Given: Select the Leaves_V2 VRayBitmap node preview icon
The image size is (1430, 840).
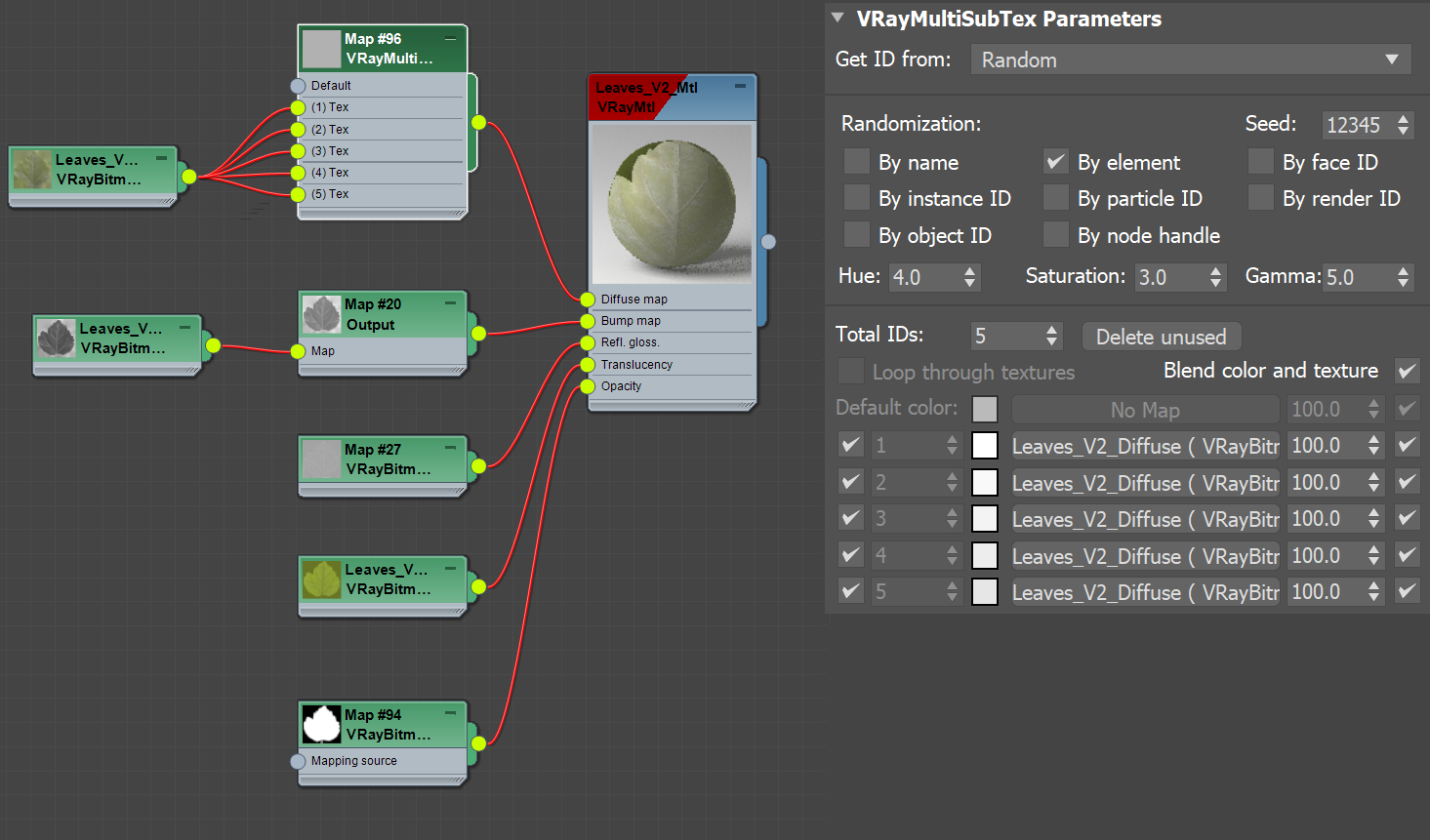Looking at the screenshot, I should pyautogui.click(x=32, y=170).
